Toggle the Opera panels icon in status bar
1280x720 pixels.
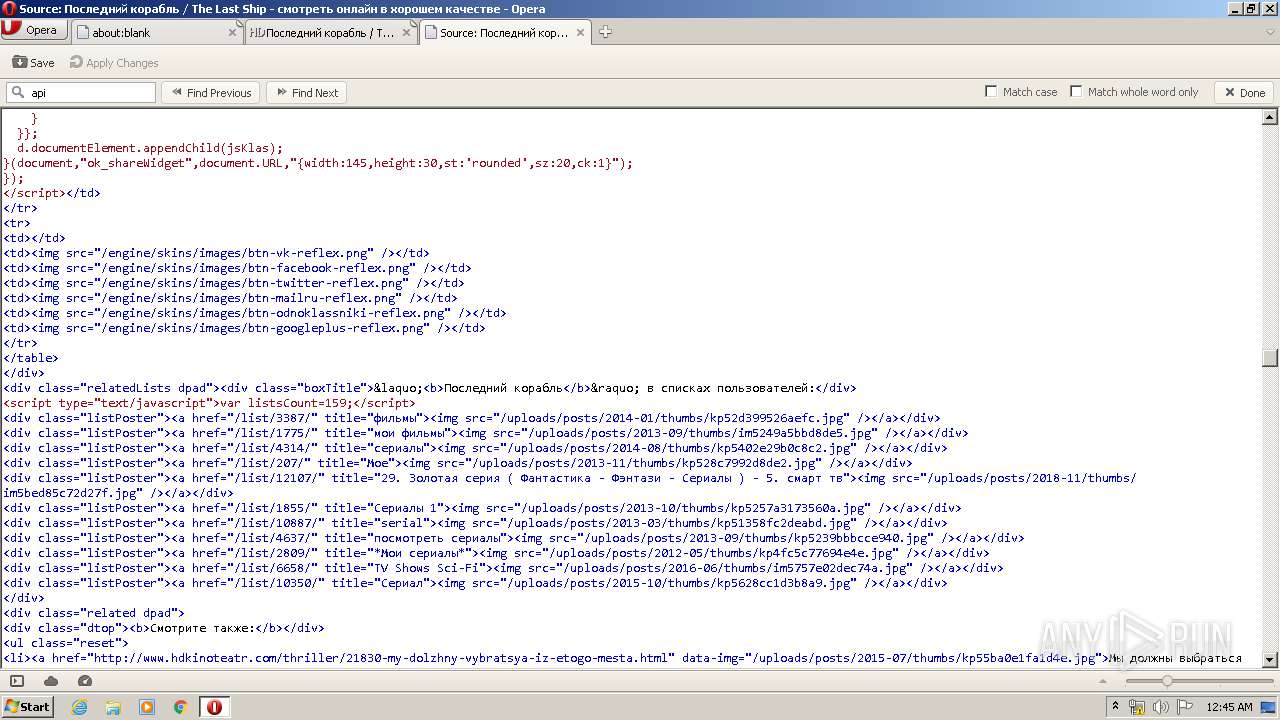point(17,681)
